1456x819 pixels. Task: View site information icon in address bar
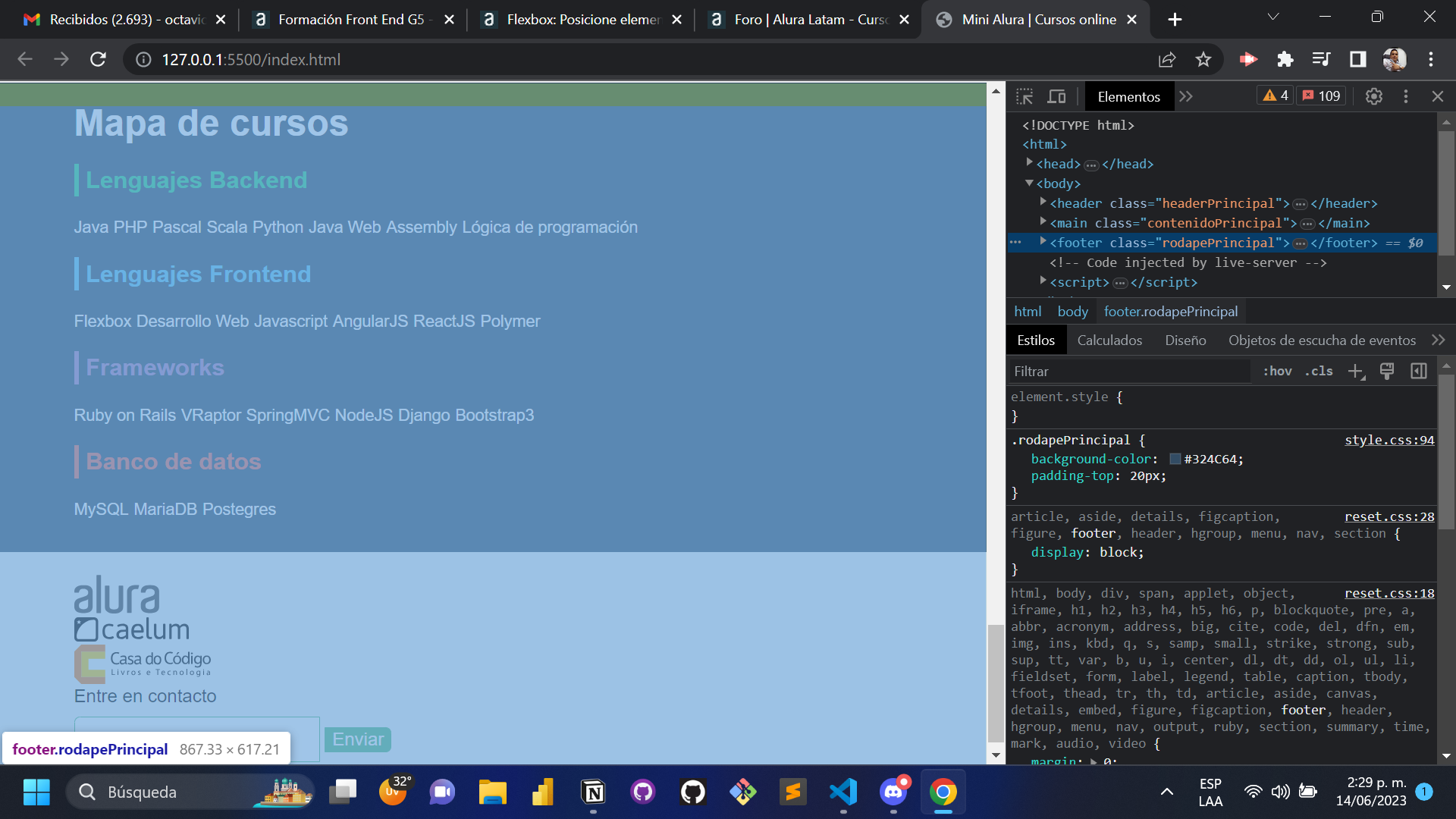pos(143,59)
